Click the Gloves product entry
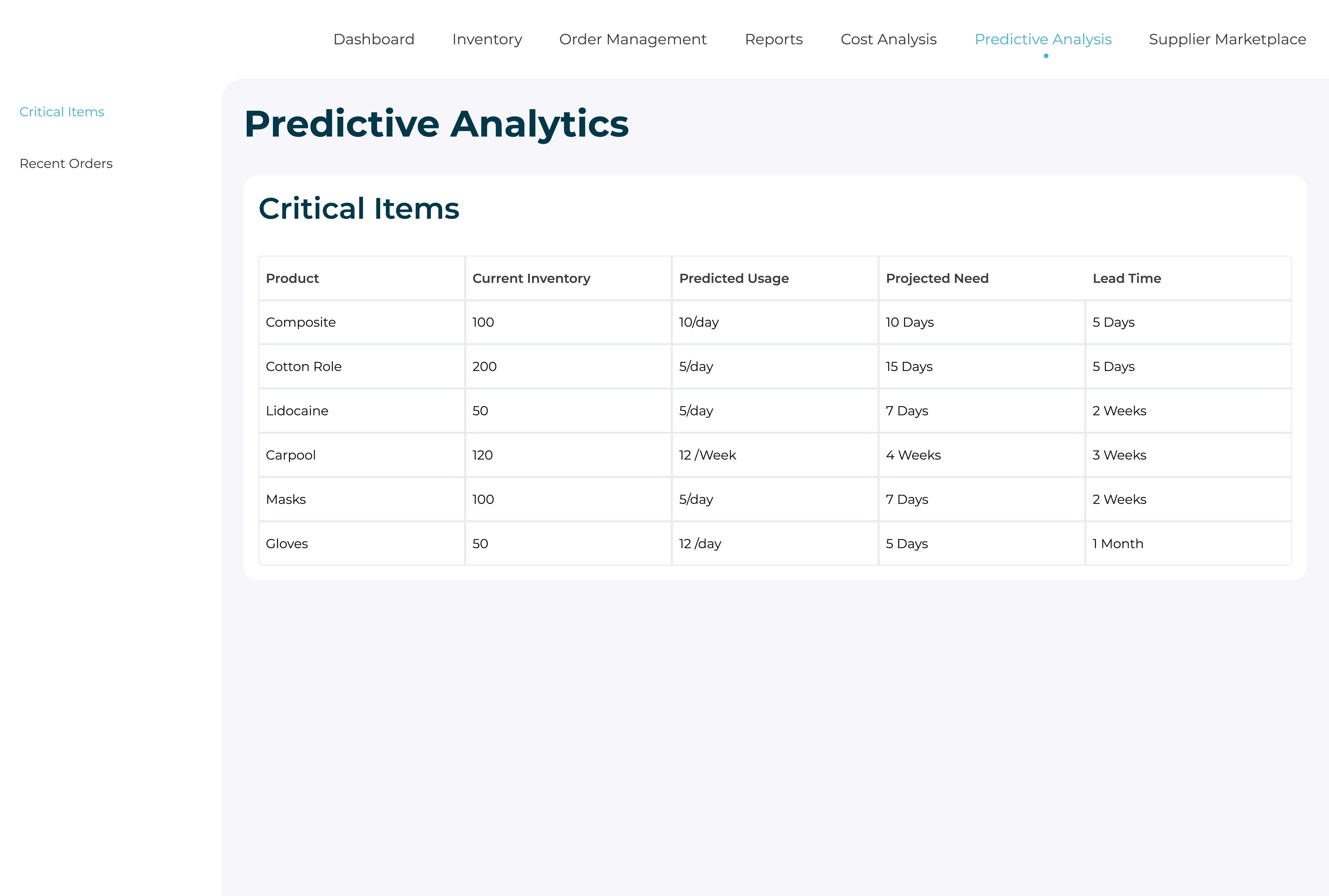 pyautogui.click(x=287, y=543)
